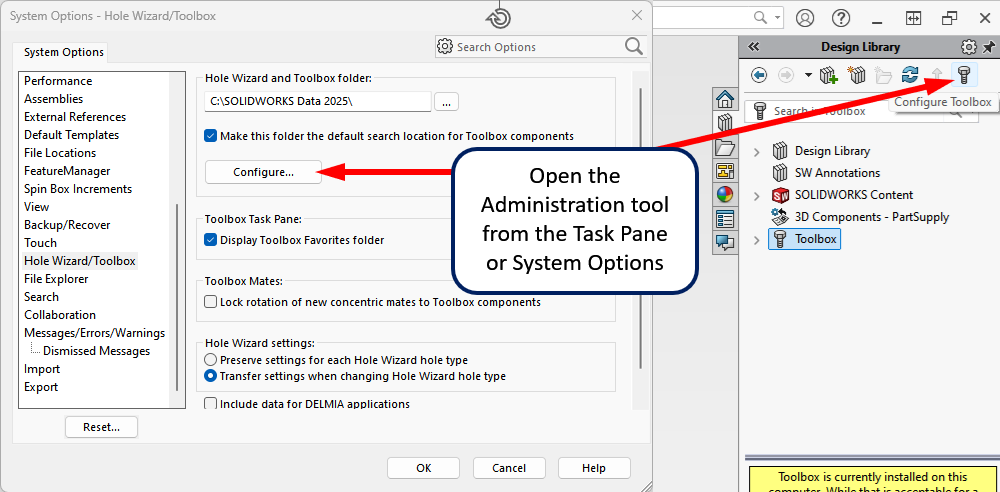This screenshot has height=492, width=1000.
Task: Open File Explorer tab in task pane
Action: [724, 147]
